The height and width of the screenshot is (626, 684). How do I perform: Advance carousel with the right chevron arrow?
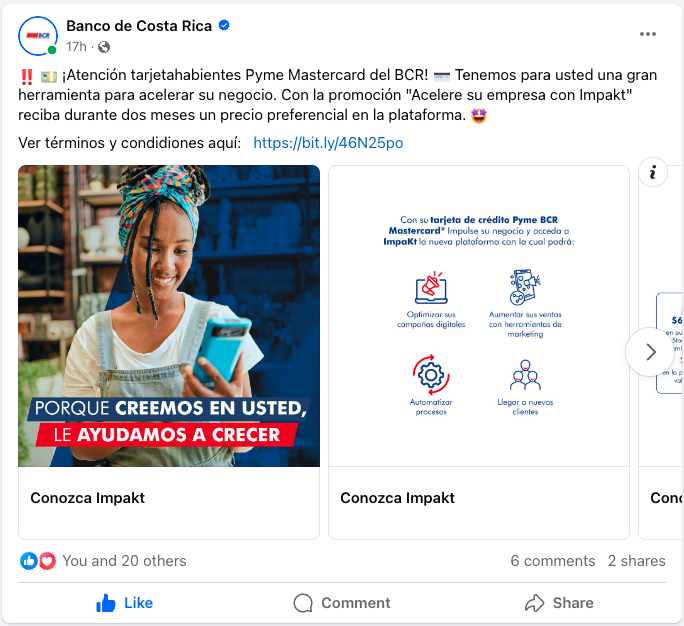pos(650,352)
